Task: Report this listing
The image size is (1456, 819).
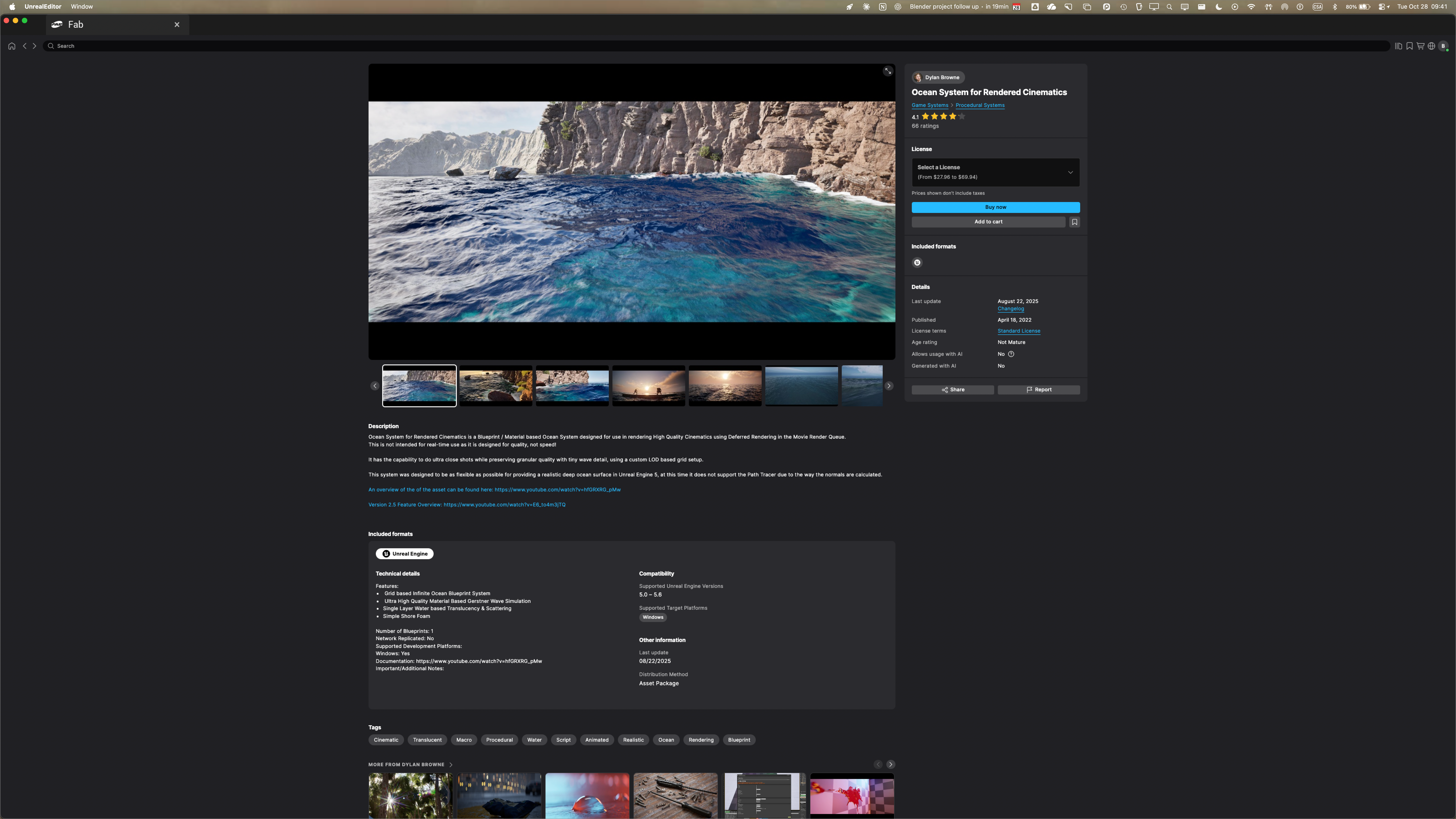Action: click(x=1038, y=390)
